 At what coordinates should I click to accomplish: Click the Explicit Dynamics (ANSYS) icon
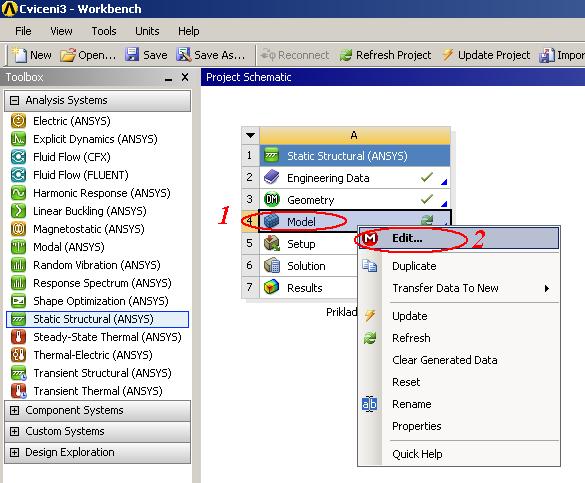(x=18, y=139)
